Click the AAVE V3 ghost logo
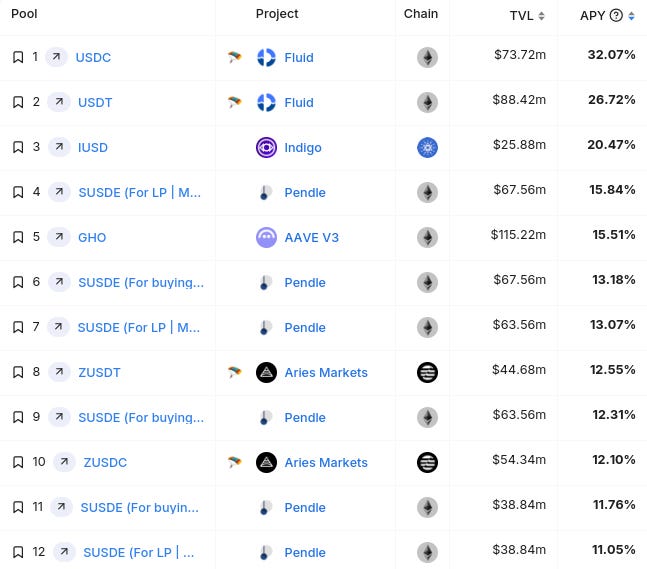Screen dimensions: 647x569 click(266, 237)
